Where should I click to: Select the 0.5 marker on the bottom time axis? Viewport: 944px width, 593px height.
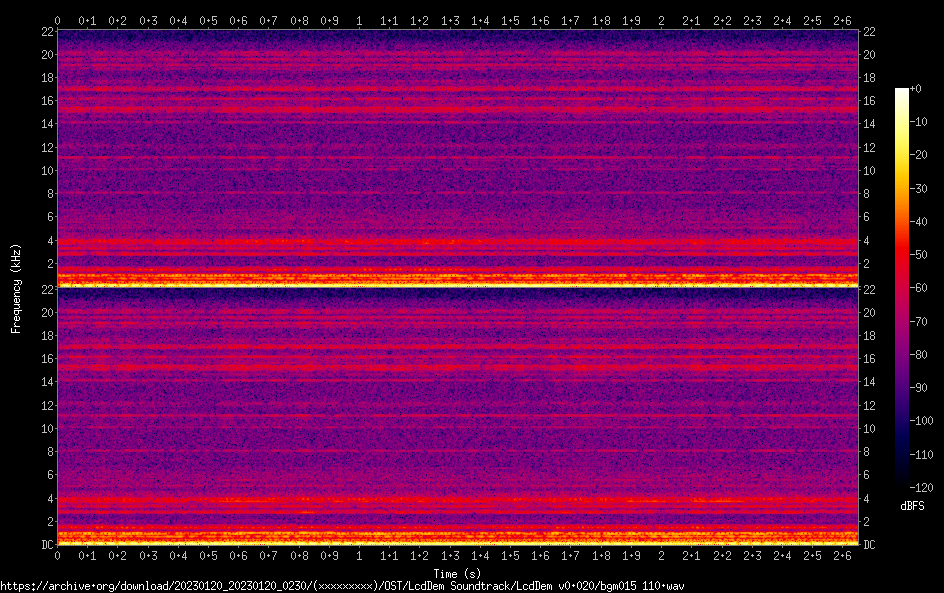point(208,555)
